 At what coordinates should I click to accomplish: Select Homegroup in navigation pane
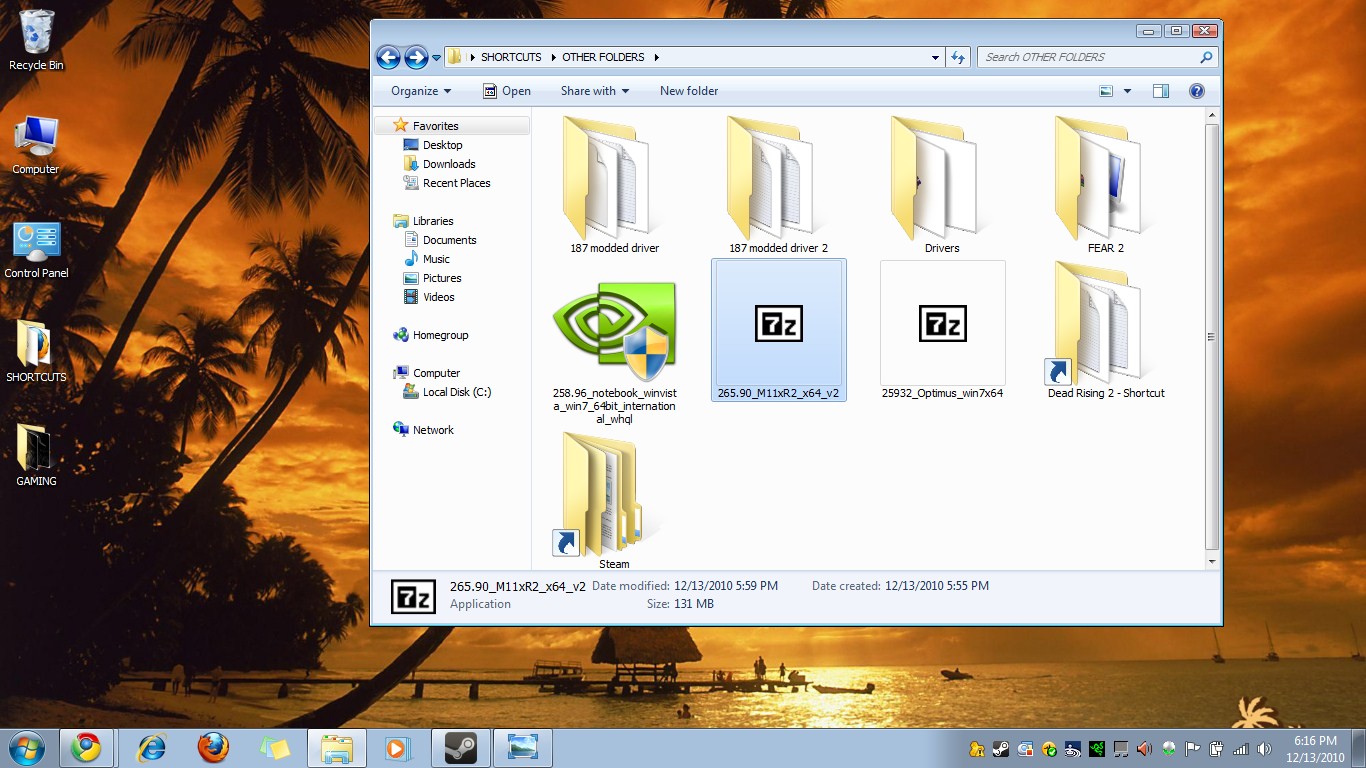[431, 335]
